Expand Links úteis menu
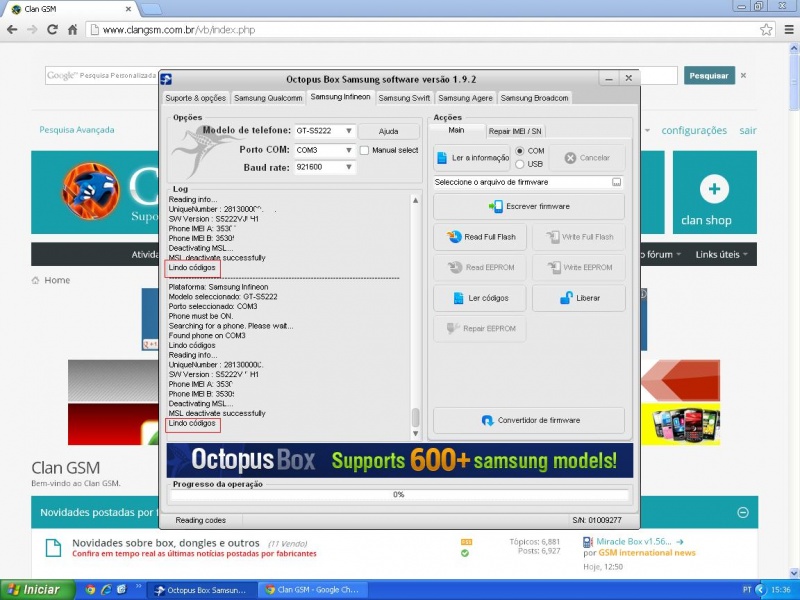This screenshot has height=600, width=800. click(721, 254)
